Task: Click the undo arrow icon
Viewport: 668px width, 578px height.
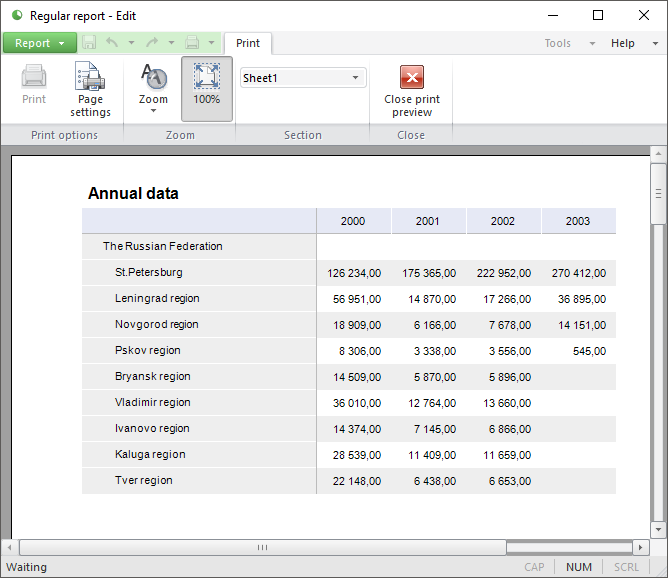Action: [x=112, y=43]
